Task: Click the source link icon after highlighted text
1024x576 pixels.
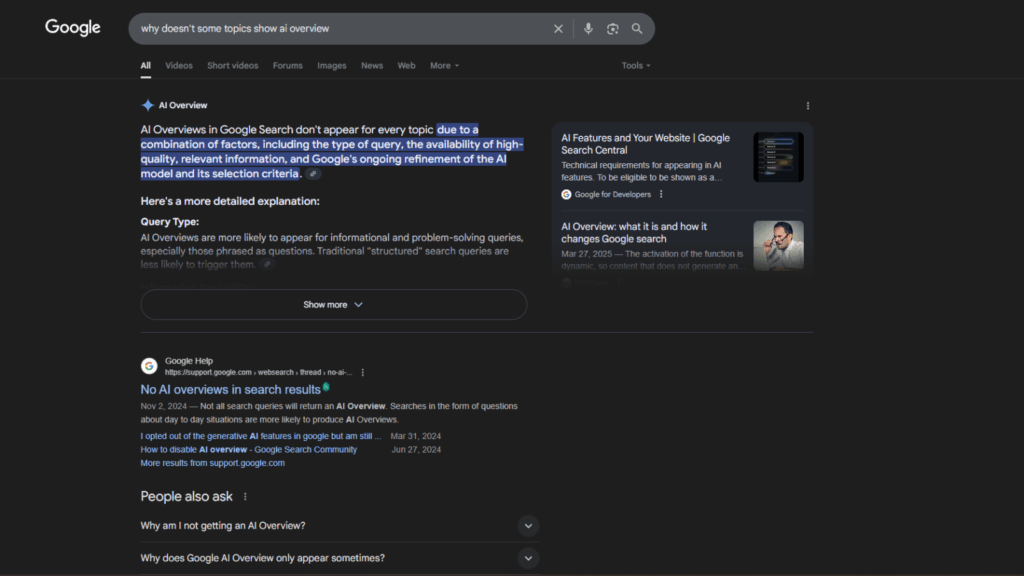Action: point(313,174)
